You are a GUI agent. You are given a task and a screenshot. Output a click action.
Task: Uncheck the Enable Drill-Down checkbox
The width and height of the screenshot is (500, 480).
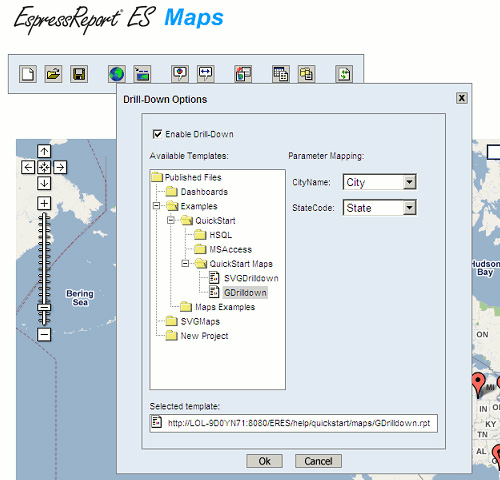tap(157, 134)
